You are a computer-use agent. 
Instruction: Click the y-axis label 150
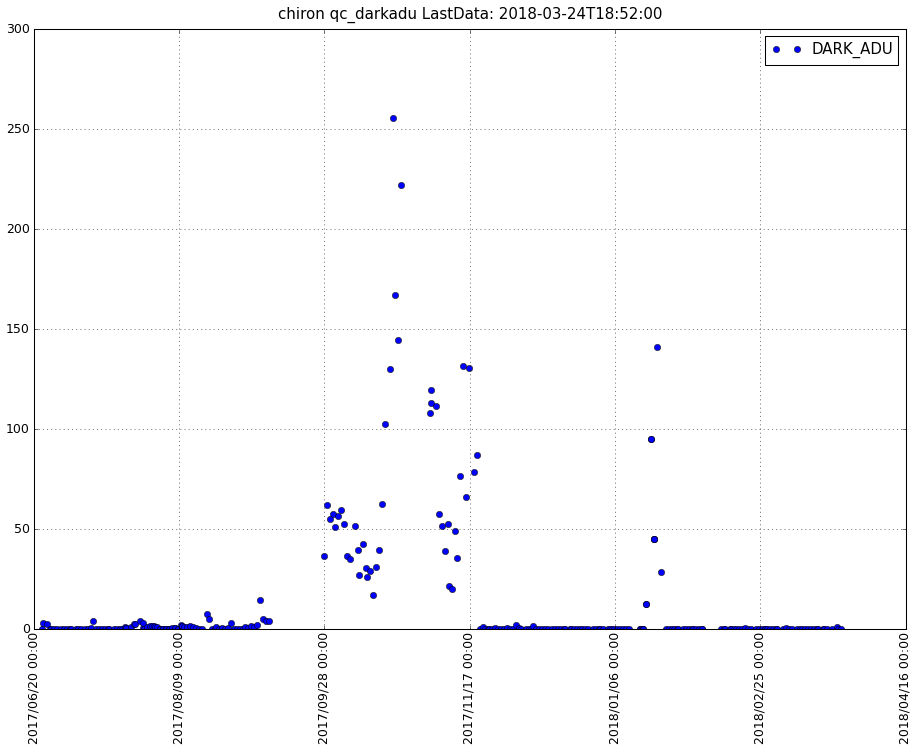[x=19, y=329]
